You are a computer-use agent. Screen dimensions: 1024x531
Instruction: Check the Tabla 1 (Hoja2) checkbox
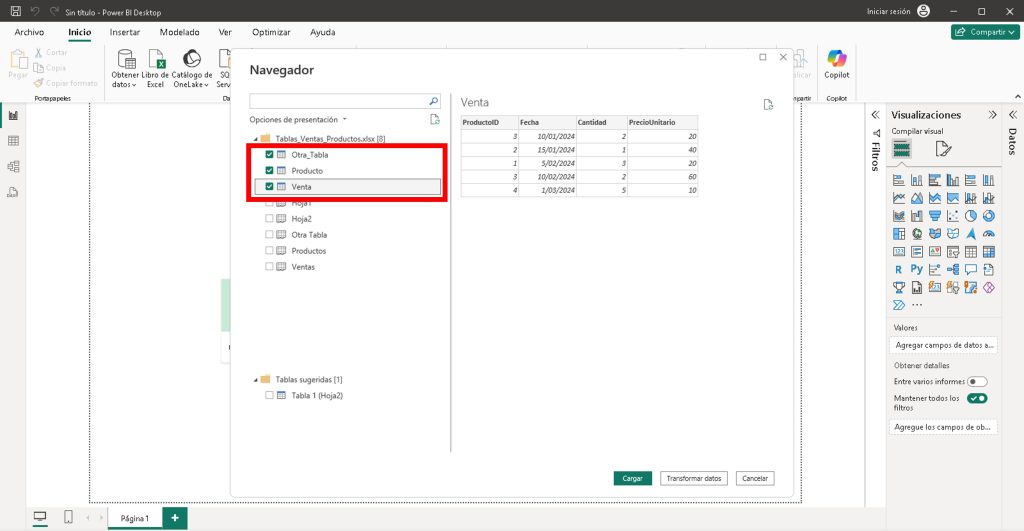click(270, 395)
